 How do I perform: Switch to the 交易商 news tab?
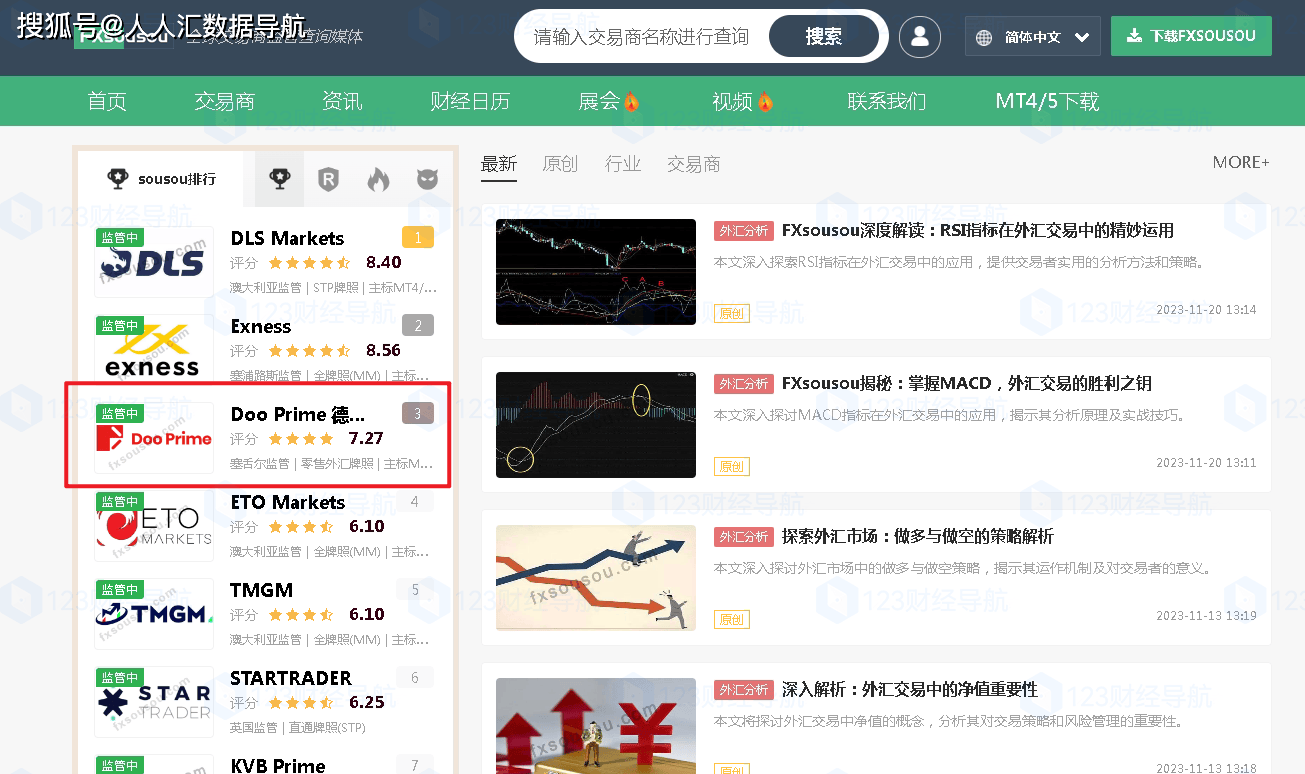click(694, 164)
